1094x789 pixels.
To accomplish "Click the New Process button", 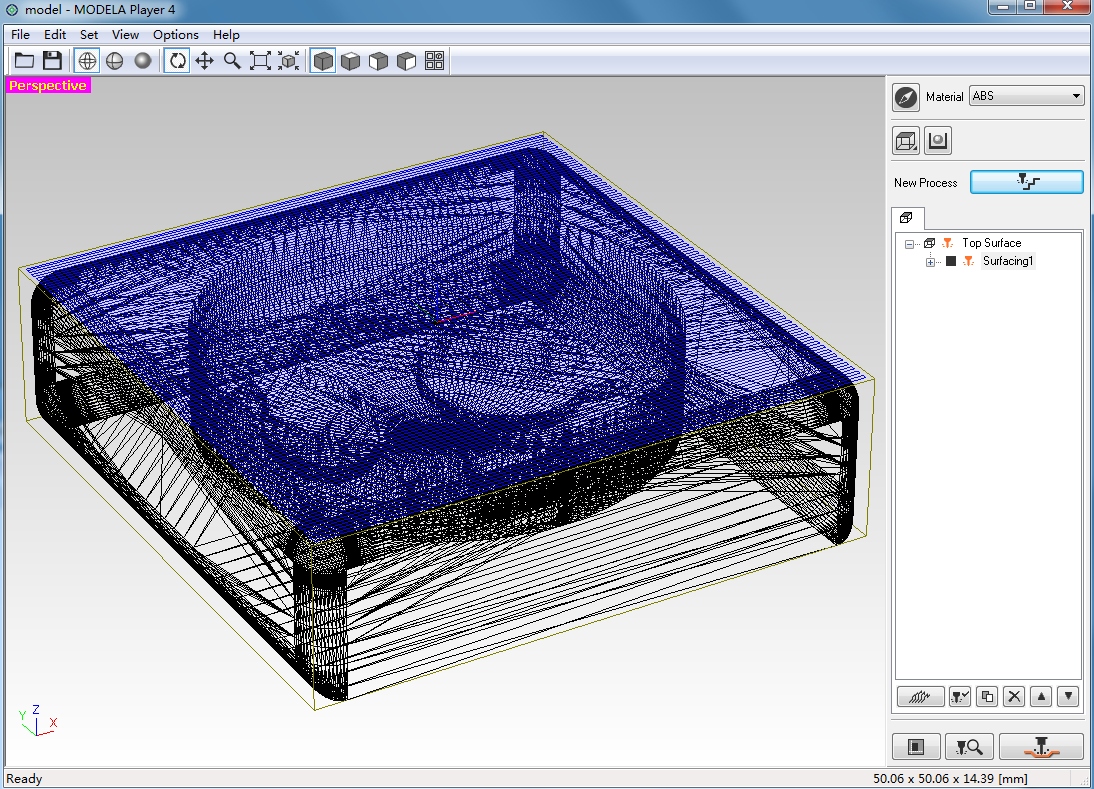I will point(1026,182).
